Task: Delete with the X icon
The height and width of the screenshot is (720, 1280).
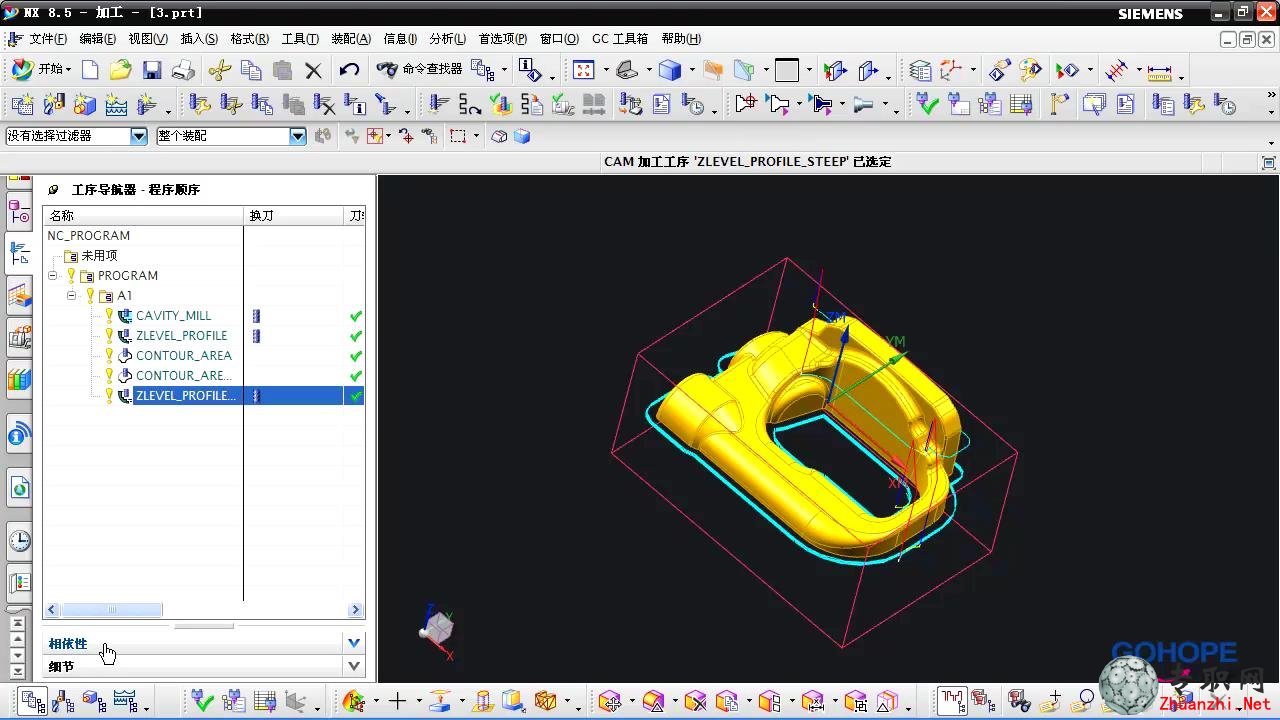Action: click(x=314, y=70)
